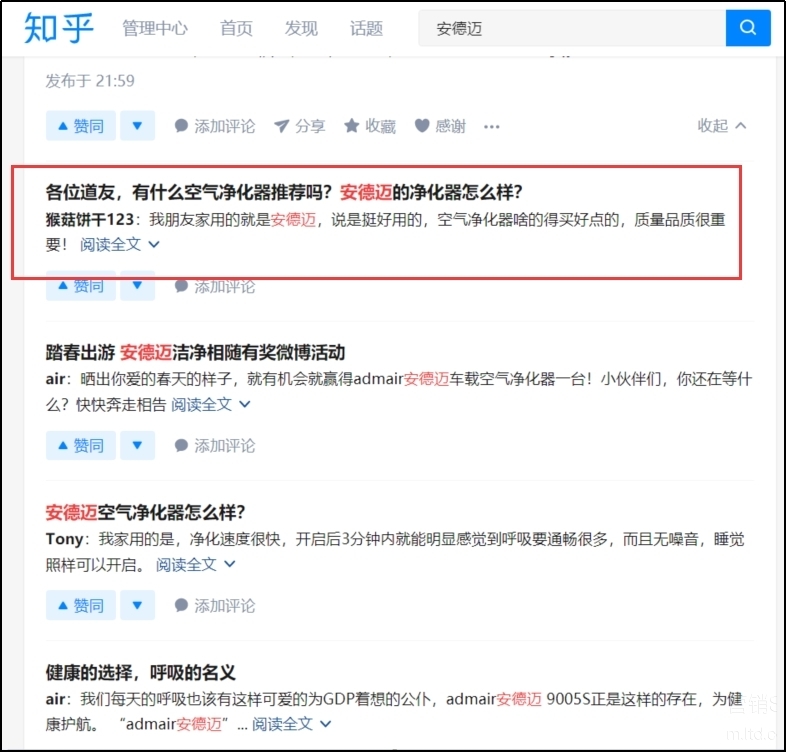
Task: Expand 阅读全文 in Tony's answer
Action: point(195,564)
